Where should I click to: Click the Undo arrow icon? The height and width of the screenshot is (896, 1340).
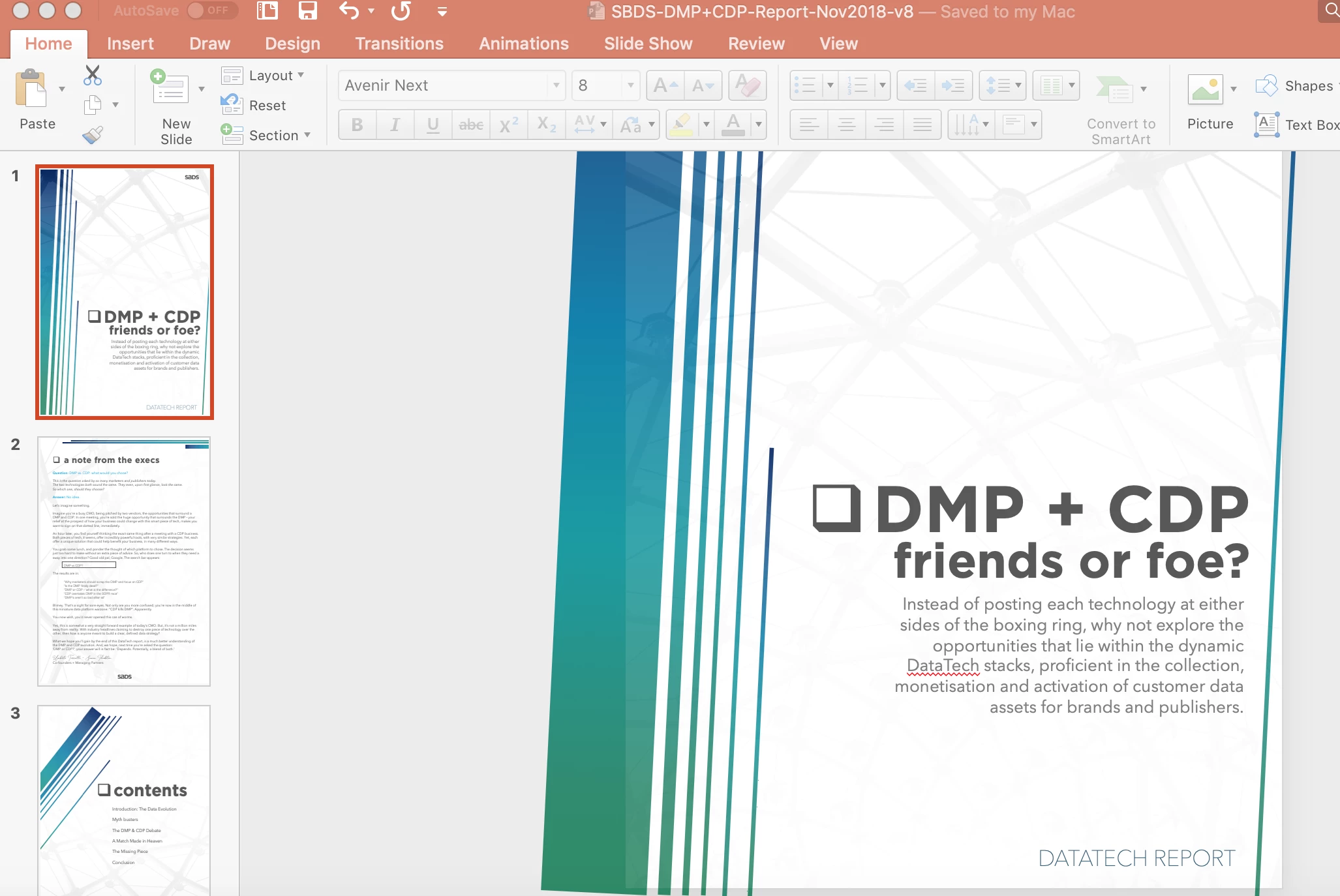pos(349,11)
